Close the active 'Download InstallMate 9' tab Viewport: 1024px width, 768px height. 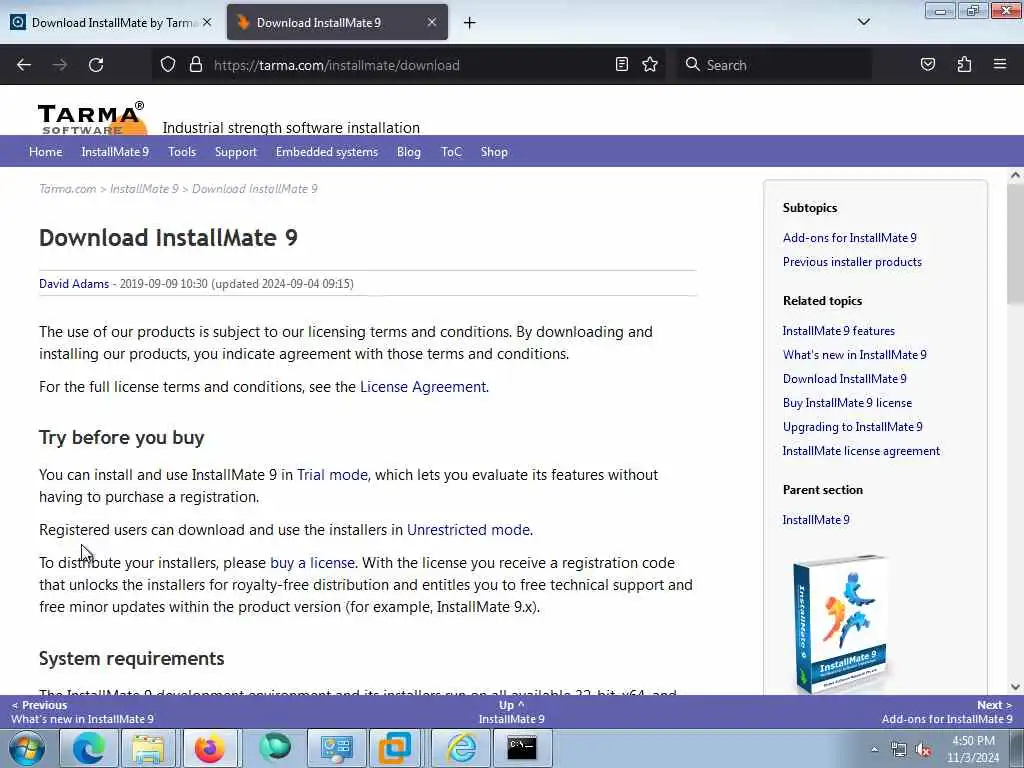coord(432,22)
